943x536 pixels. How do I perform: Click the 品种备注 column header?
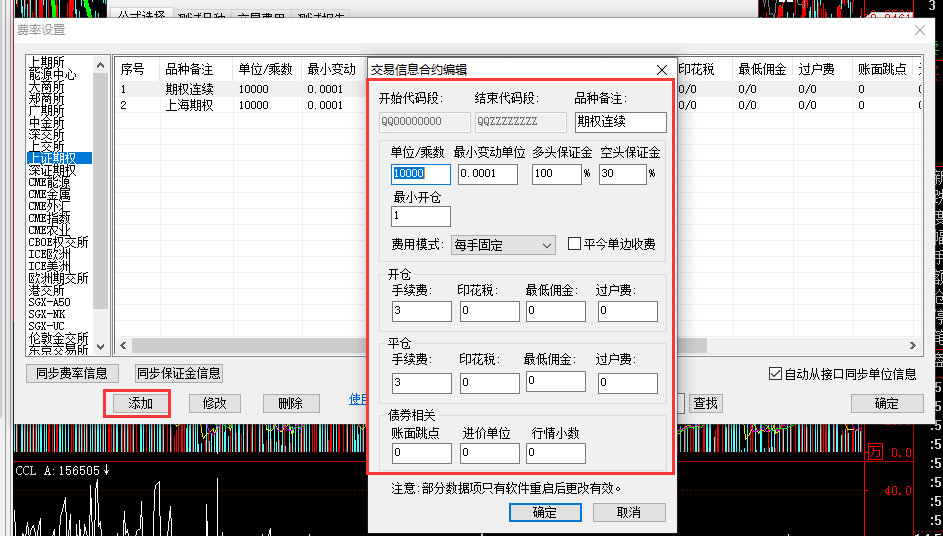[x=189, y=69]
